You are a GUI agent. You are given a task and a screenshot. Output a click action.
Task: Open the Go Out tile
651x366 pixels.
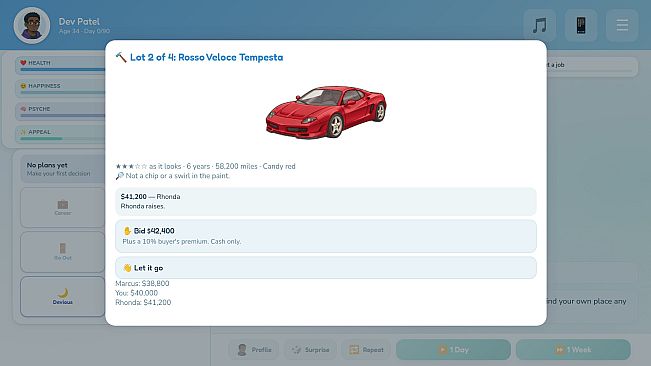point(63,252)
